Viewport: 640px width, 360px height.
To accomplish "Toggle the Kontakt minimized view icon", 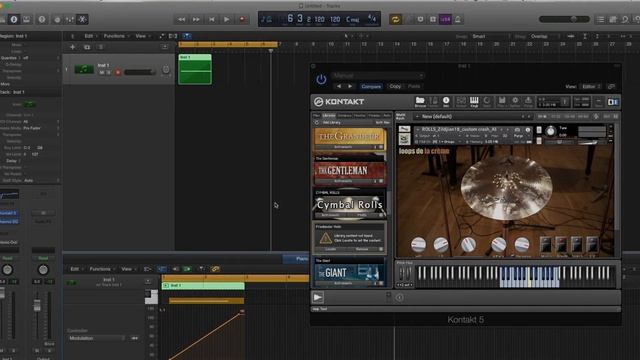I will pyautogui.click(x=598, y=102).
